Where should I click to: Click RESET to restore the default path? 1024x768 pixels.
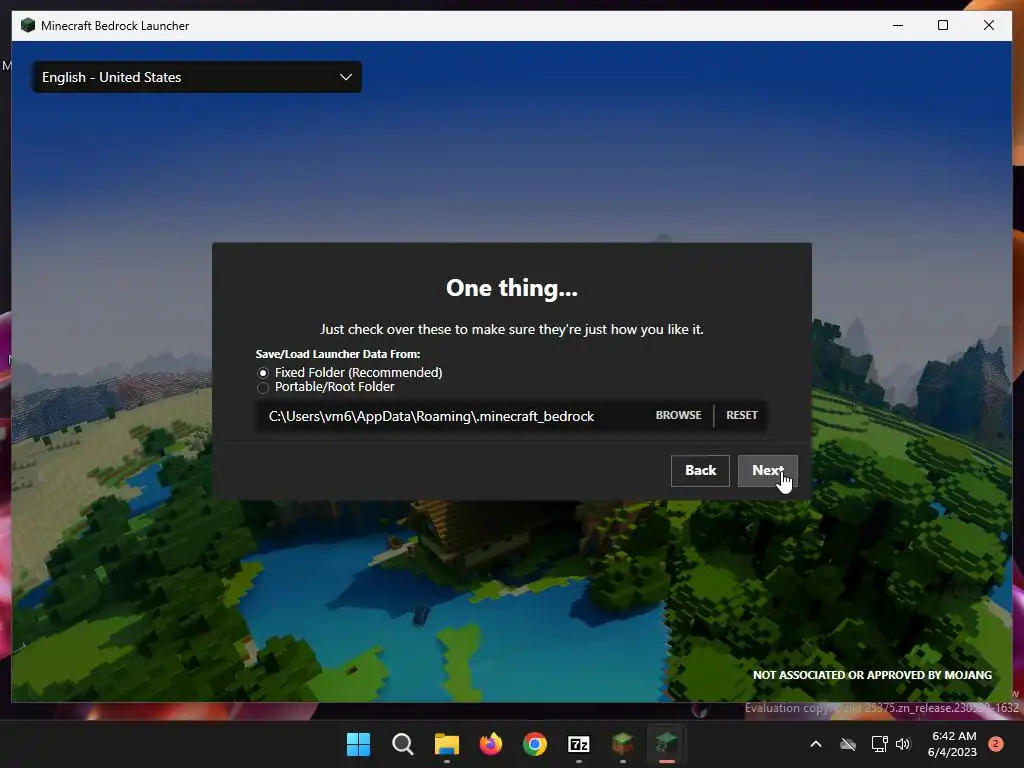click(742, 415)
